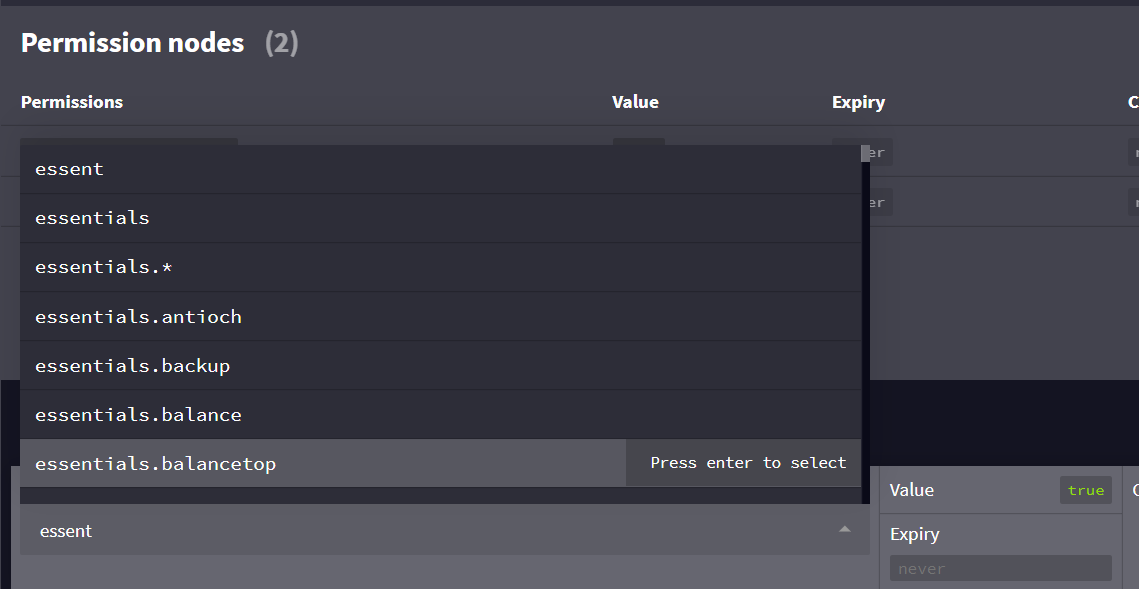Image resolution: width=1139 pixels, height=589 pixels.
Task: Click the "never" Expiry field in side panel
Action: coord(1000,567)
